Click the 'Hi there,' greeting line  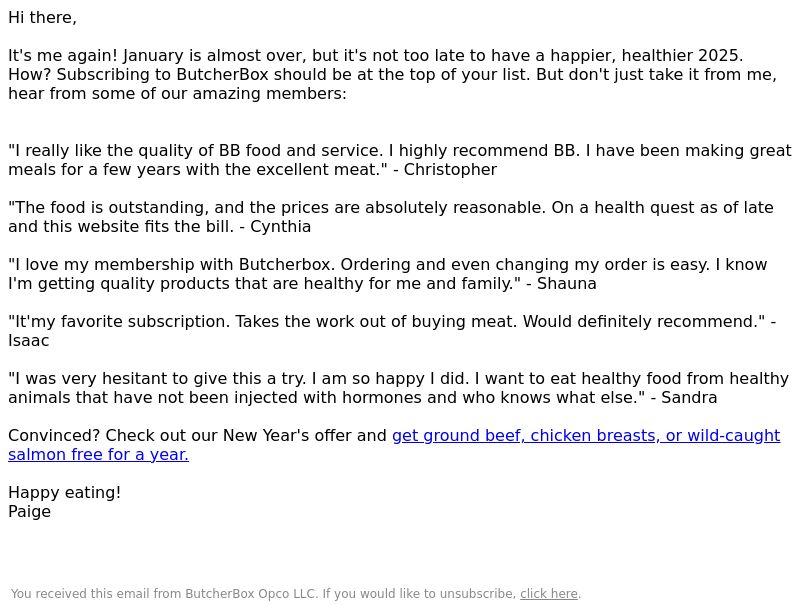point(42,18)
